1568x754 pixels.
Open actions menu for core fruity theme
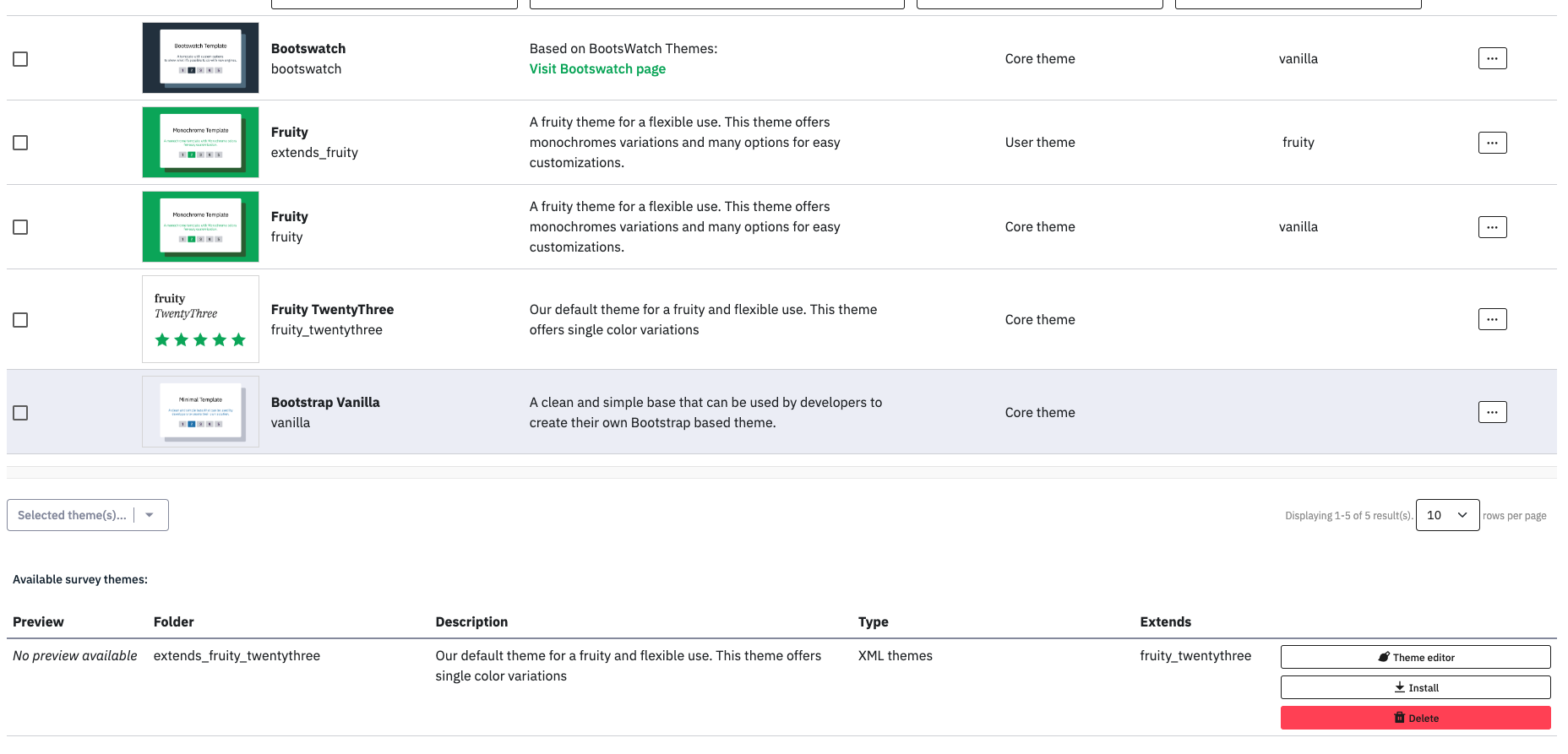click(1492, 227)
